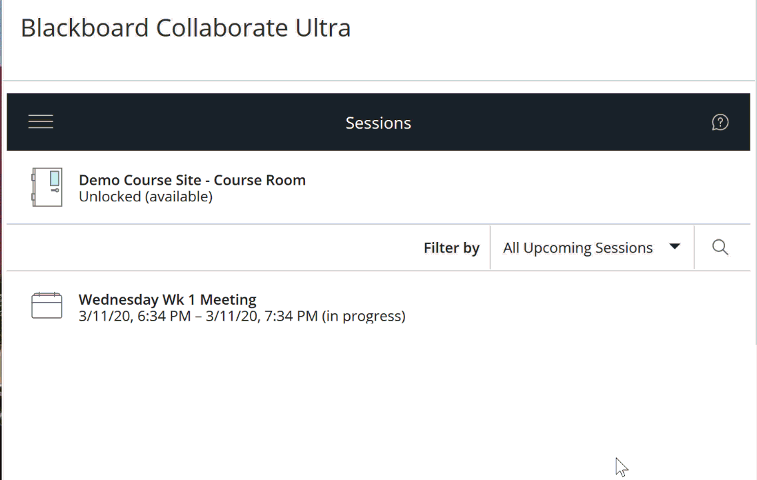Click the empty space left of Filter by
This screenshot has height=480, width=757.
pos(212,248)
